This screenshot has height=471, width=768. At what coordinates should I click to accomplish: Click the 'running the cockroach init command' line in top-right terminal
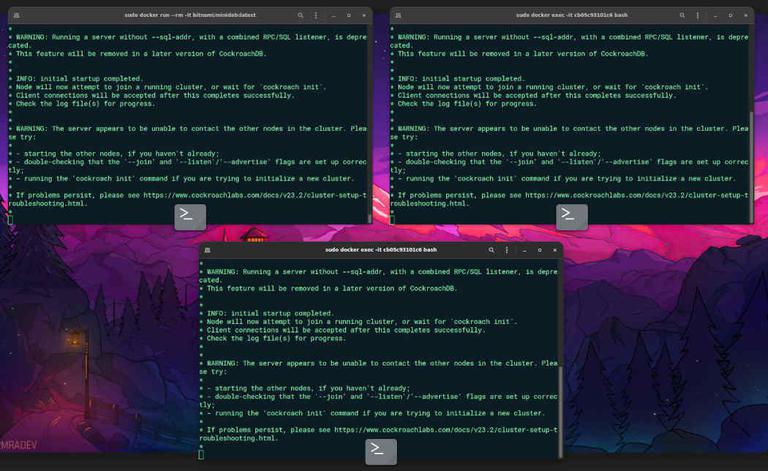coord(566,179)
